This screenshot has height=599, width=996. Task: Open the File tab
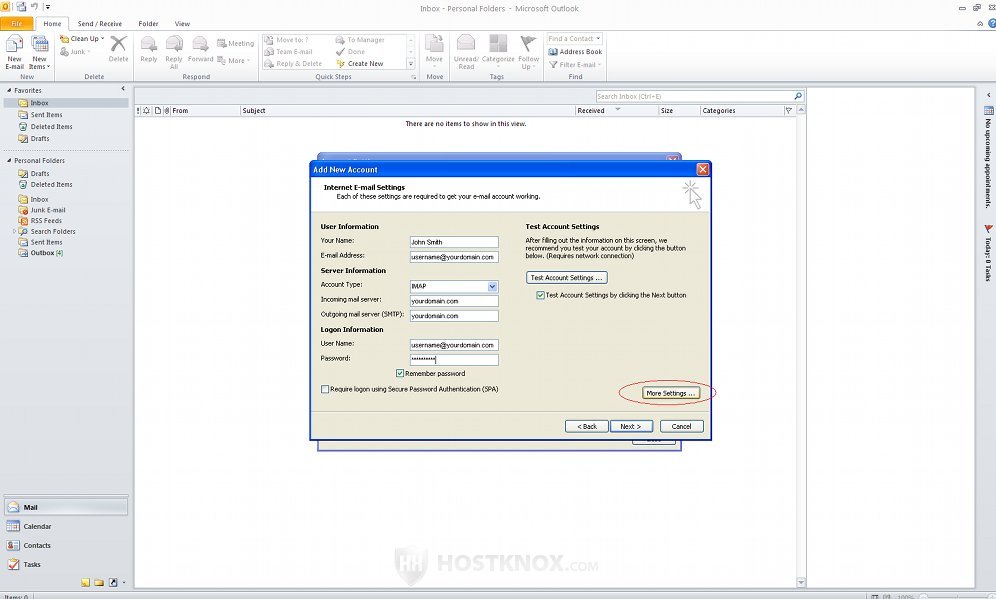tap(17, 24)
